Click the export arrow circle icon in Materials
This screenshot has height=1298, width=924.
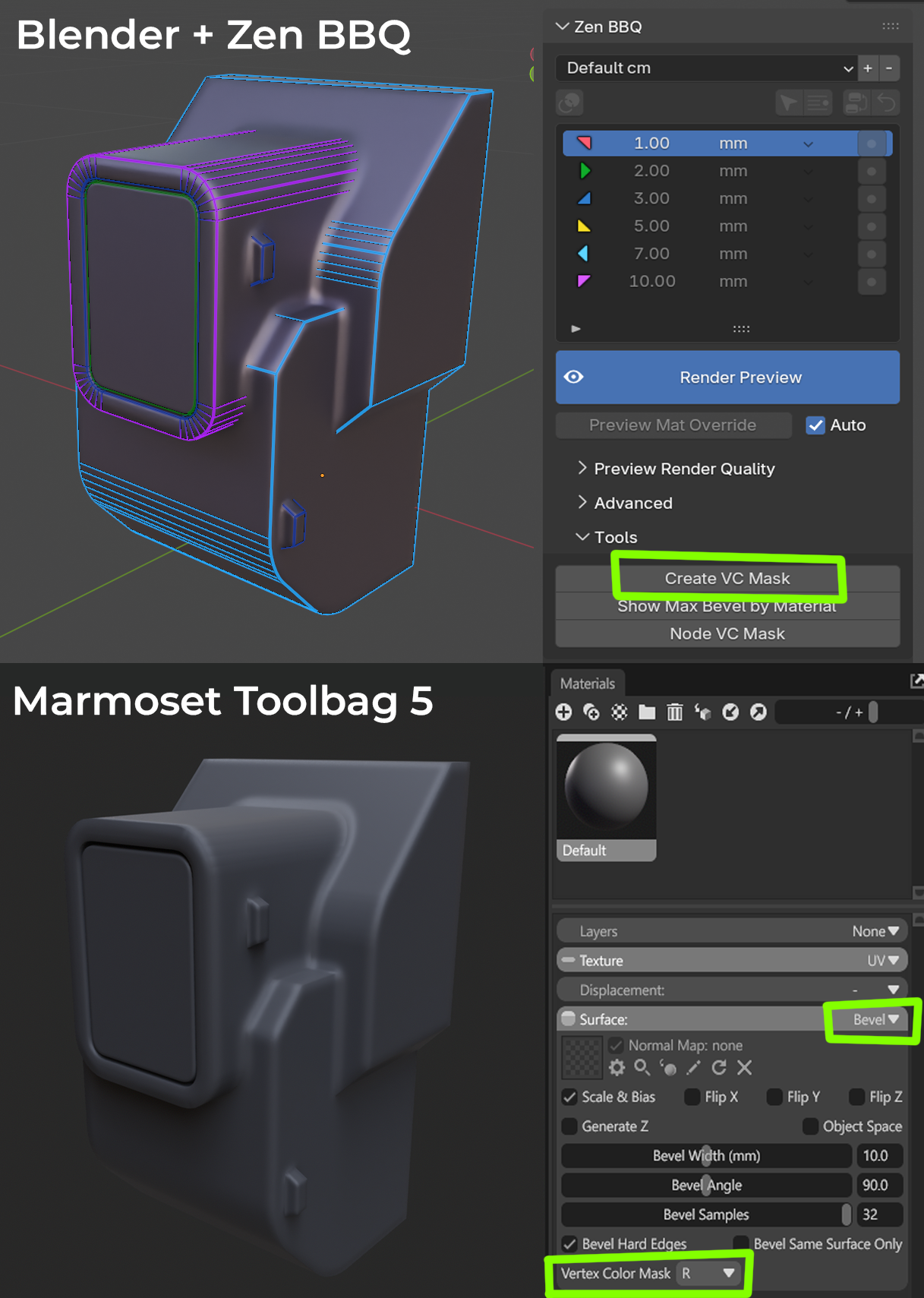tap(758, 712)
